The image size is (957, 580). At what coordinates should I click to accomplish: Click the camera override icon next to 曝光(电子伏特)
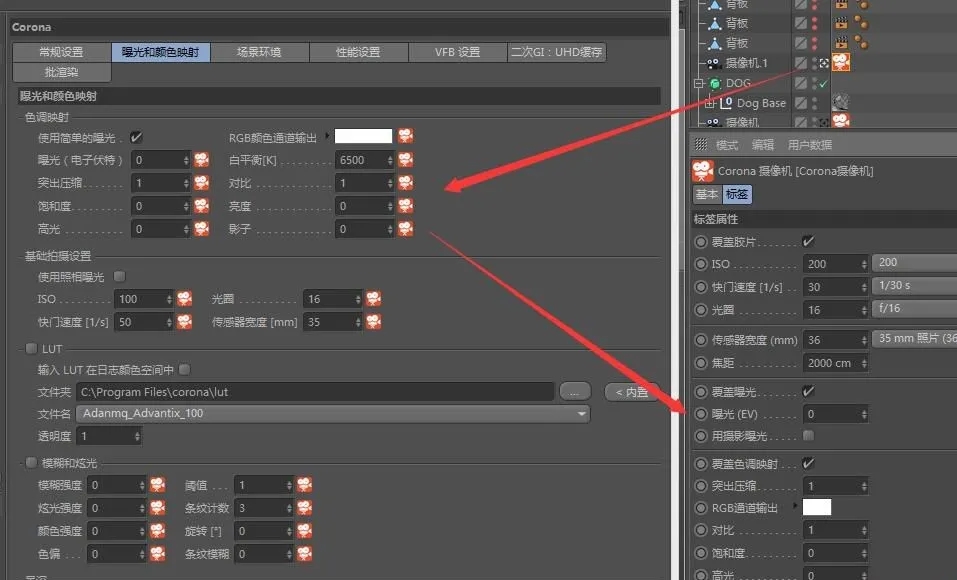tap(201, 160)
